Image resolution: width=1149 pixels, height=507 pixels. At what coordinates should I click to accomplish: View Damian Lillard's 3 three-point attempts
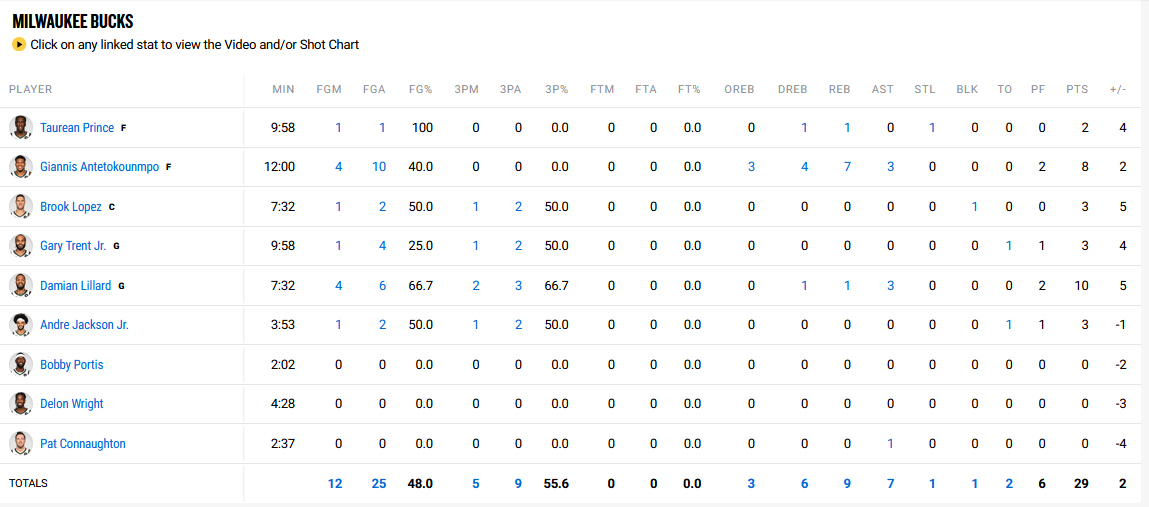(518, 286)
